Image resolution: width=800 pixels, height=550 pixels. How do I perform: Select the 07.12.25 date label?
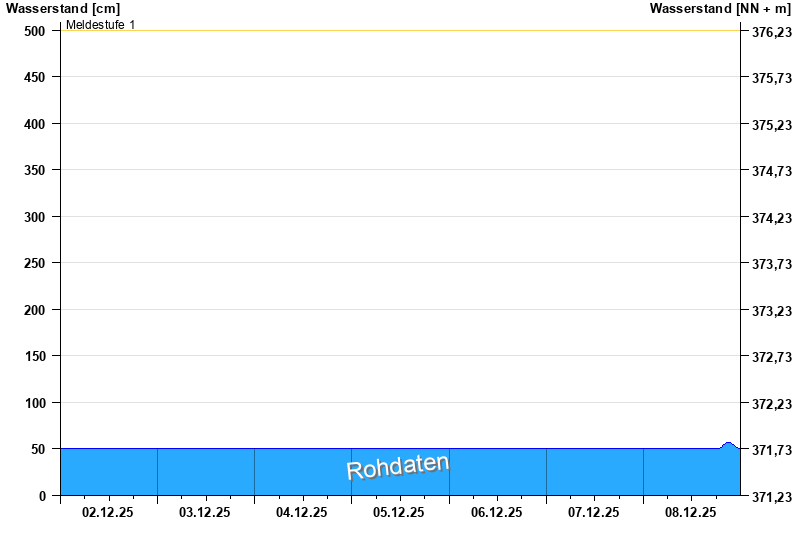click(593, 513)
